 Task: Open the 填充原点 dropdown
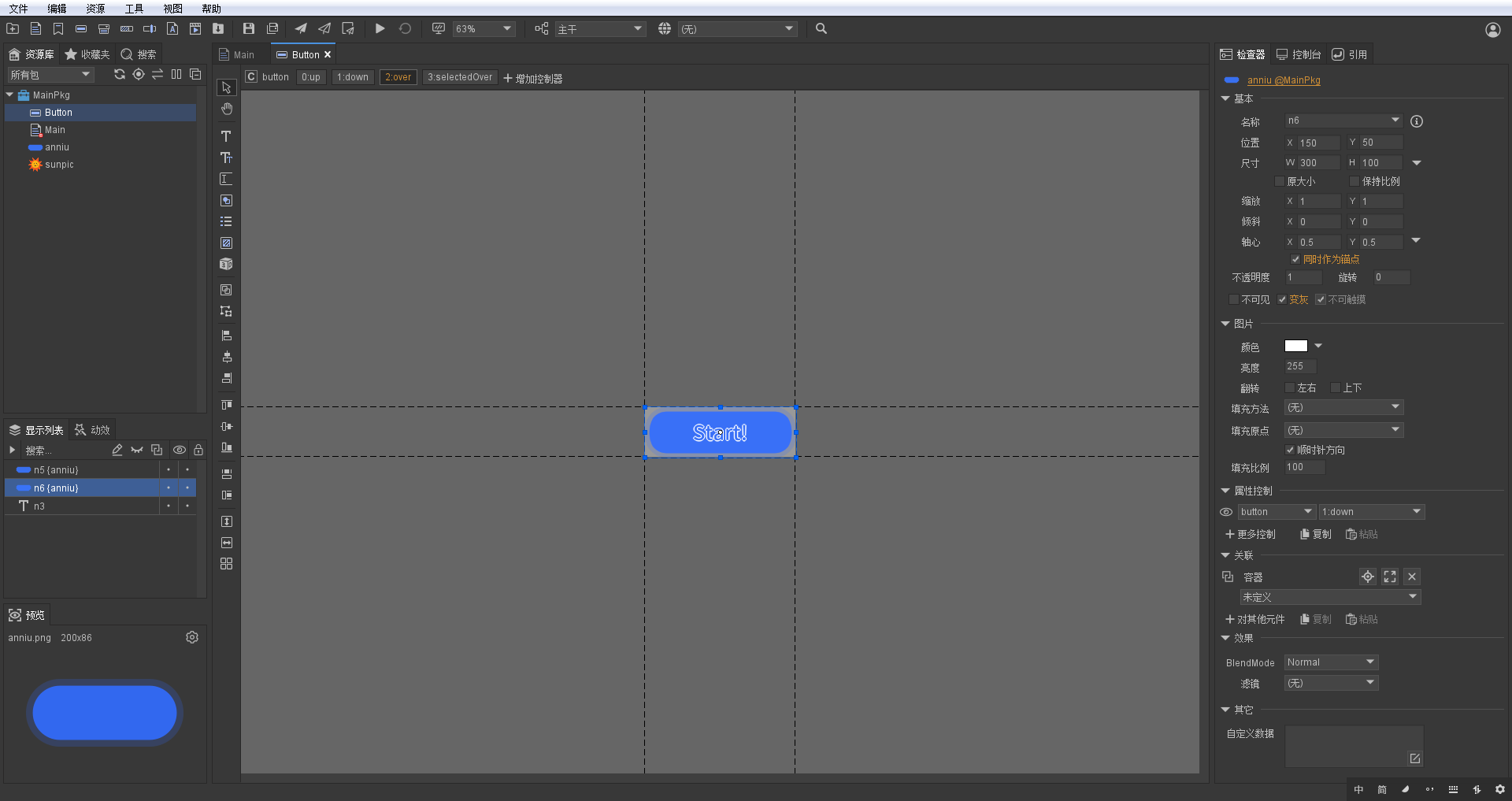pos(1344,430)
